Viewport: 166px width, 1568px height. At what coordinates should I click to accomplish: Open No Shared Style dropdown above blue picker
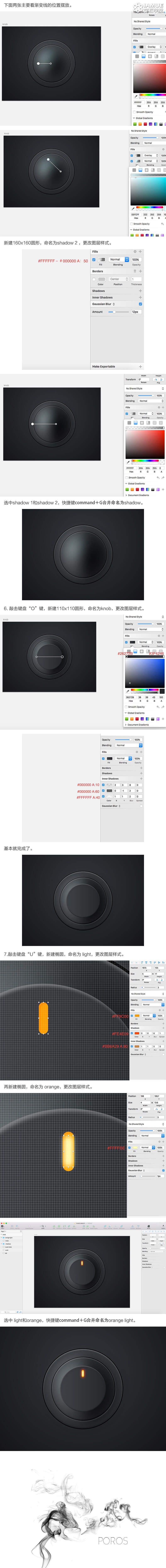click(145, 617)
